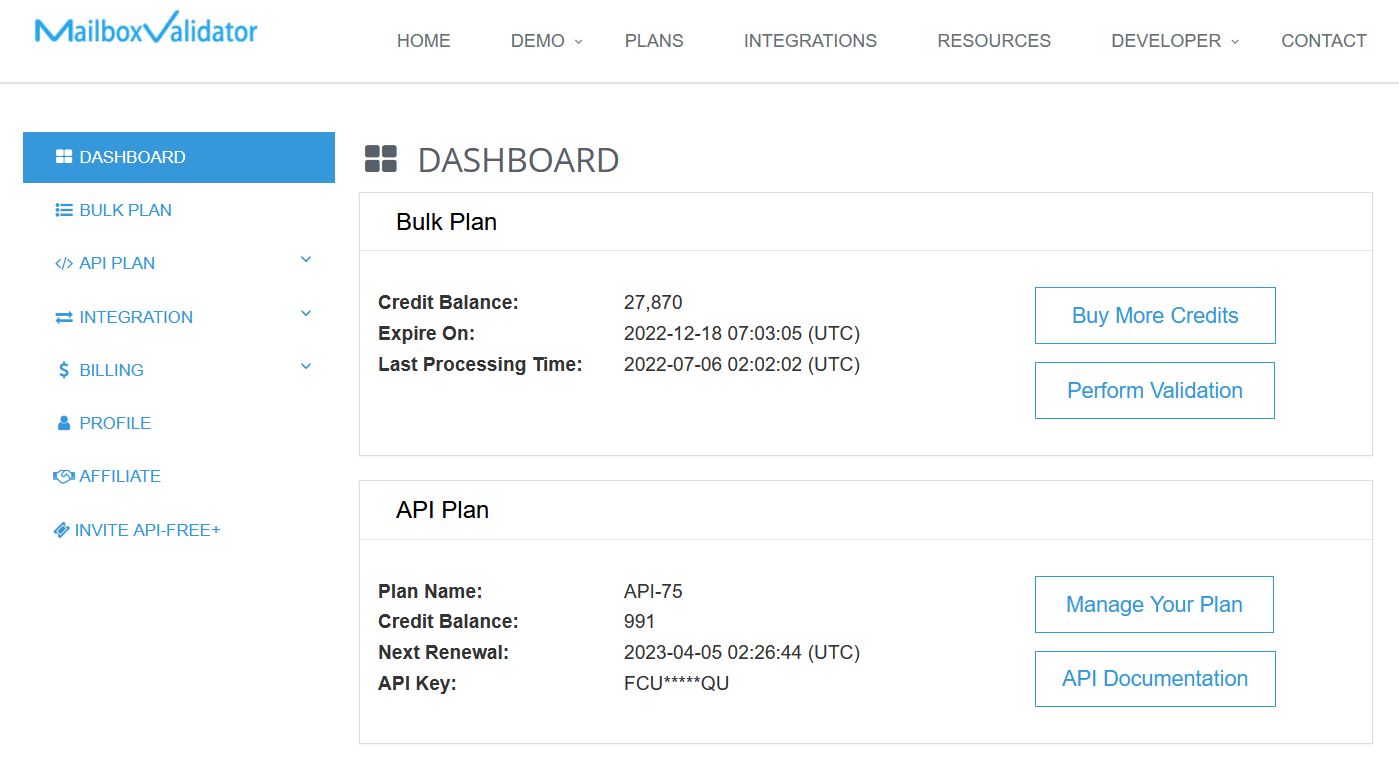The width and height of the screenshot is (1399, 769).
Task: Open Manage Your Plan
Action: click(x=1154, y=604)
